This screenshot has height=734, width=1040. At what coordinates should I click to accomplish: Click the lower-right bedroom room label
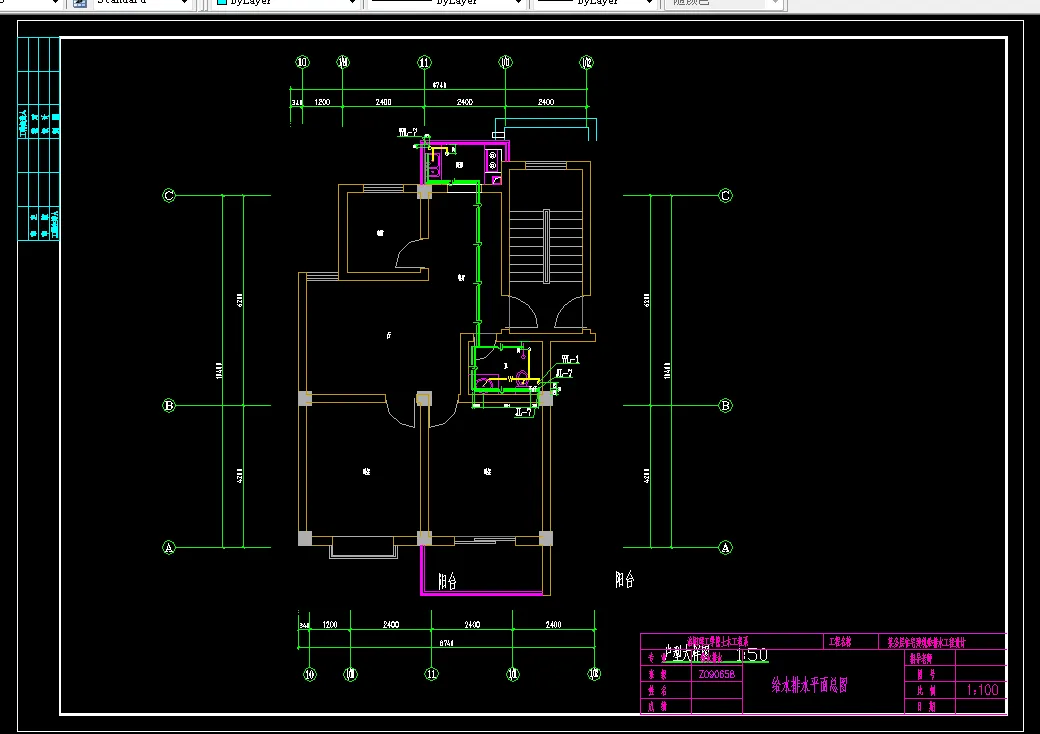[x=488, y=472]
